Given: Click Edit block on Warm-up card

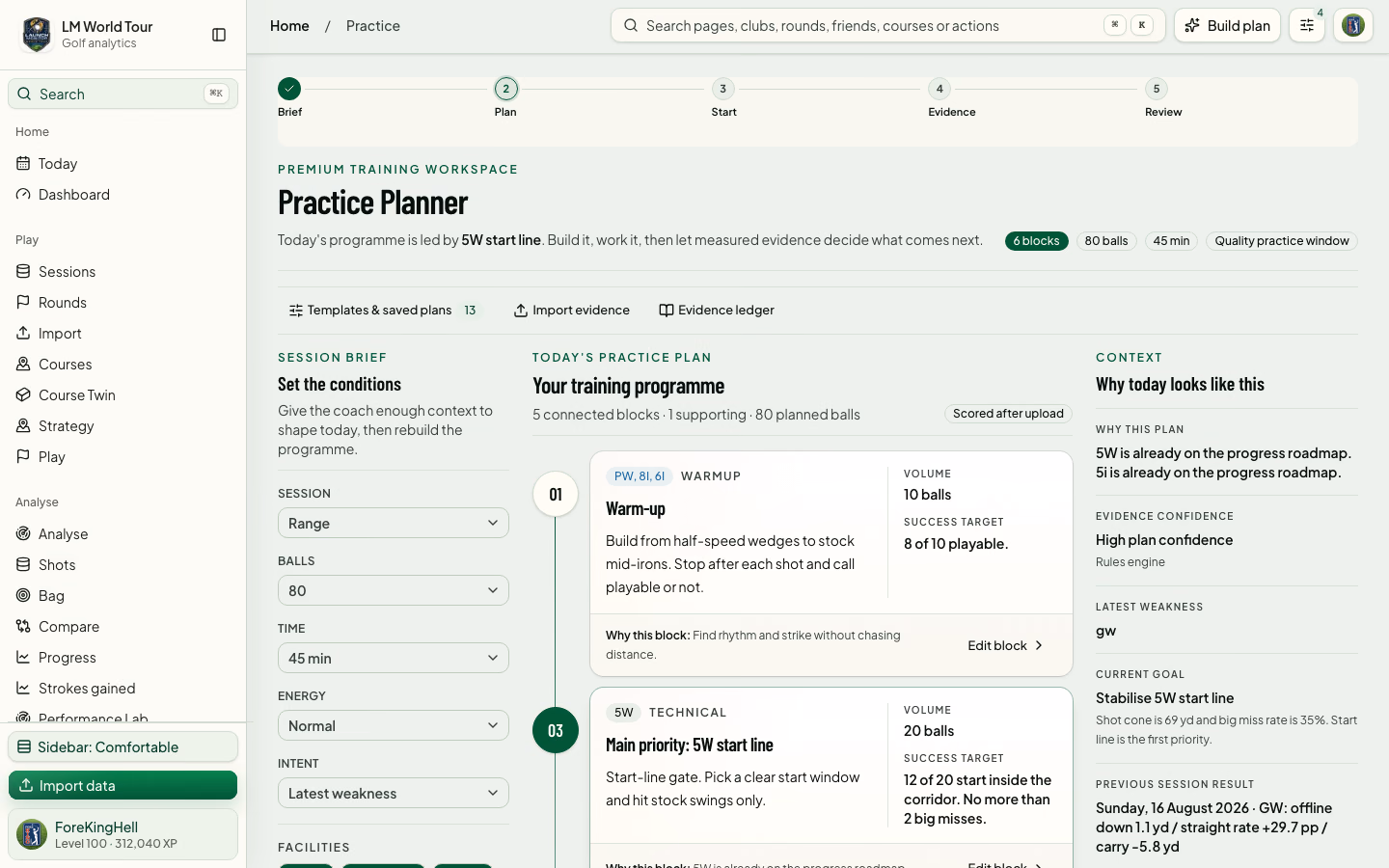Looking at the screenshot, I should point(1006,645).
